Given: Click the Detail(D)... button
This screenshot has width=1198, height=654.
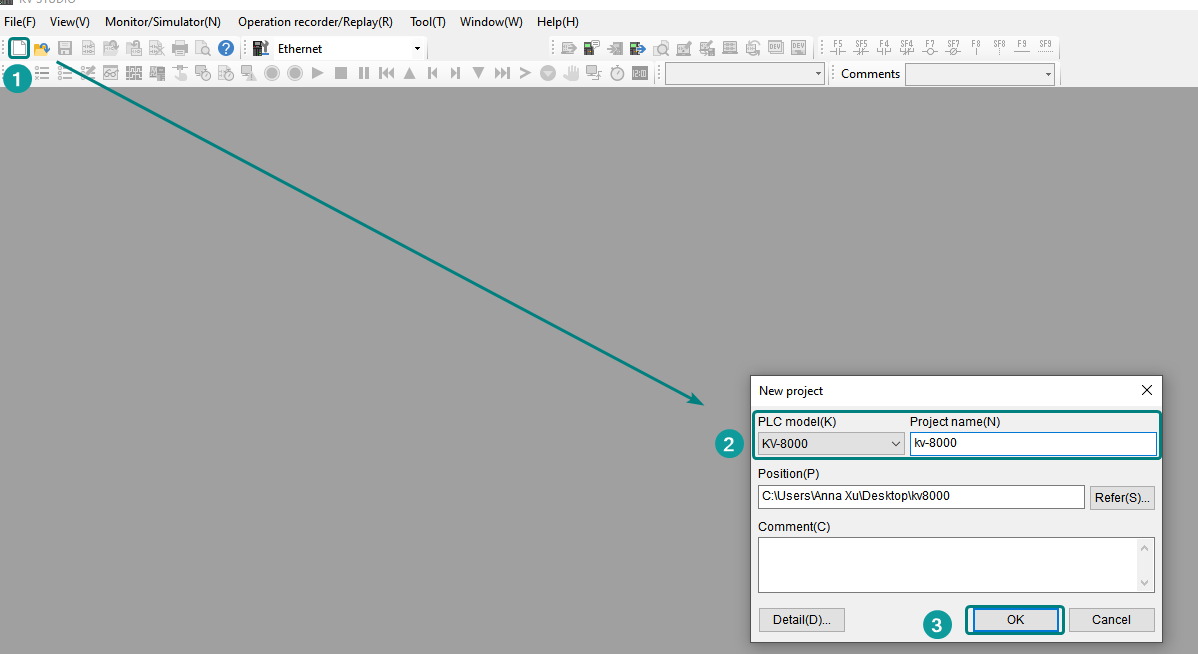Looking at the screenshot, I should pyautogui.click(x=801, y=620).
